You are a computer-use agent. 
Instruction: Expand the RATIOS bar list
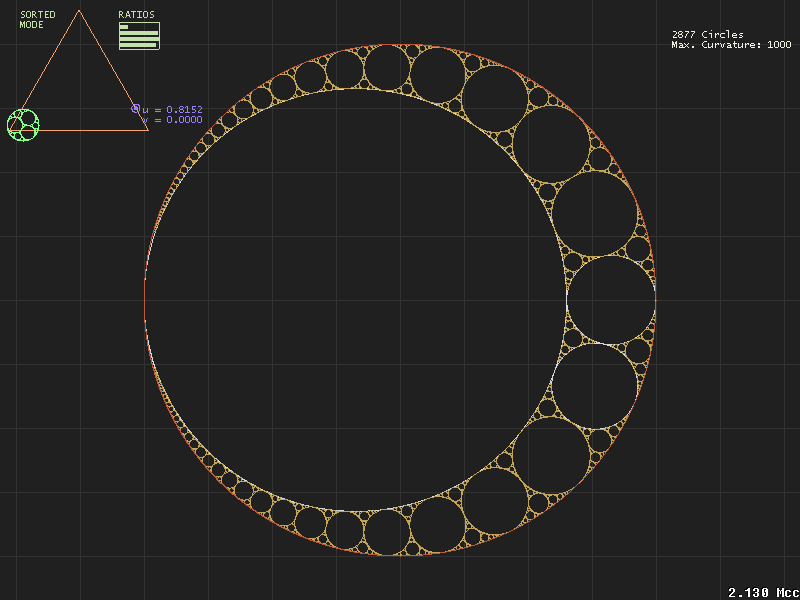click(x=140, y=37)
